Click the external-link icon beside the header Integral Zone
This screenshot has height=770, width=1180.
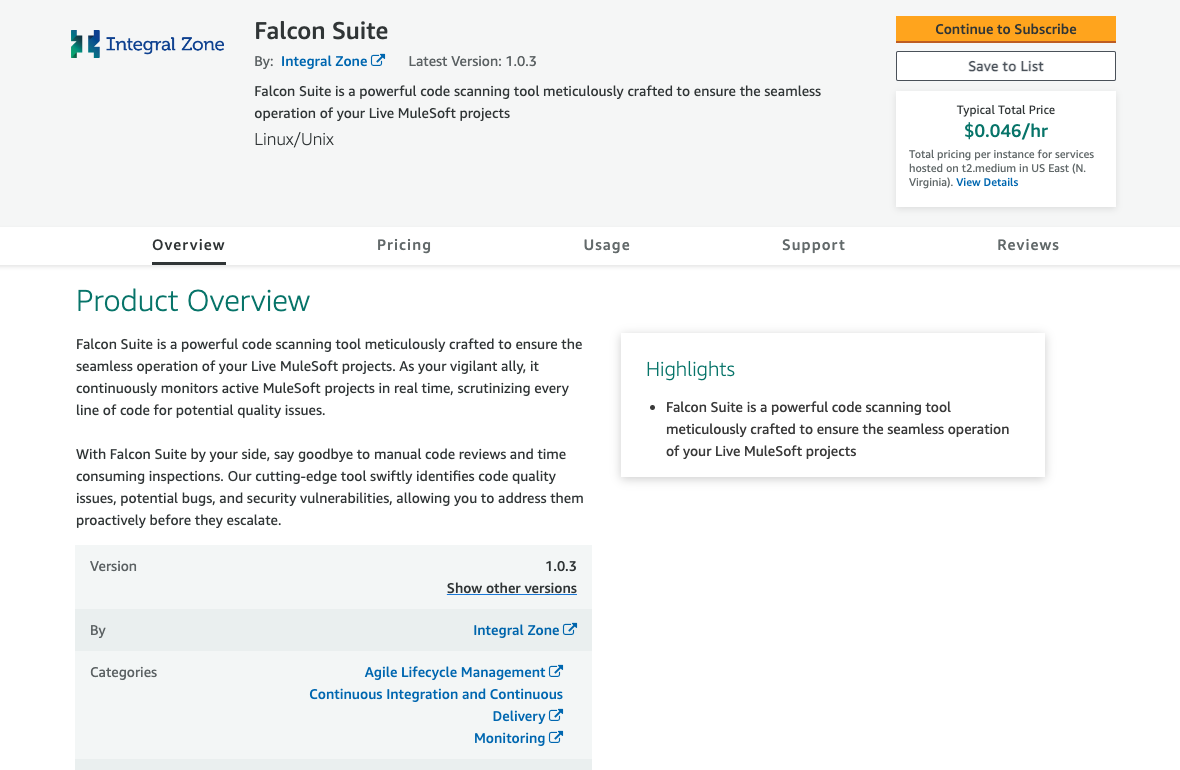pyautogui.click(x=378, y=60)
